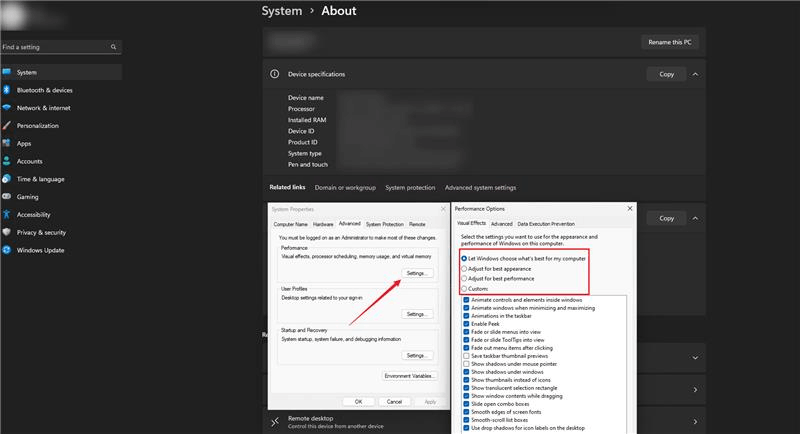Uncheck Animate controls and elements inside windows
This screenshot has height=434, width=800.
pyautogui.click(x=466, y=300)
